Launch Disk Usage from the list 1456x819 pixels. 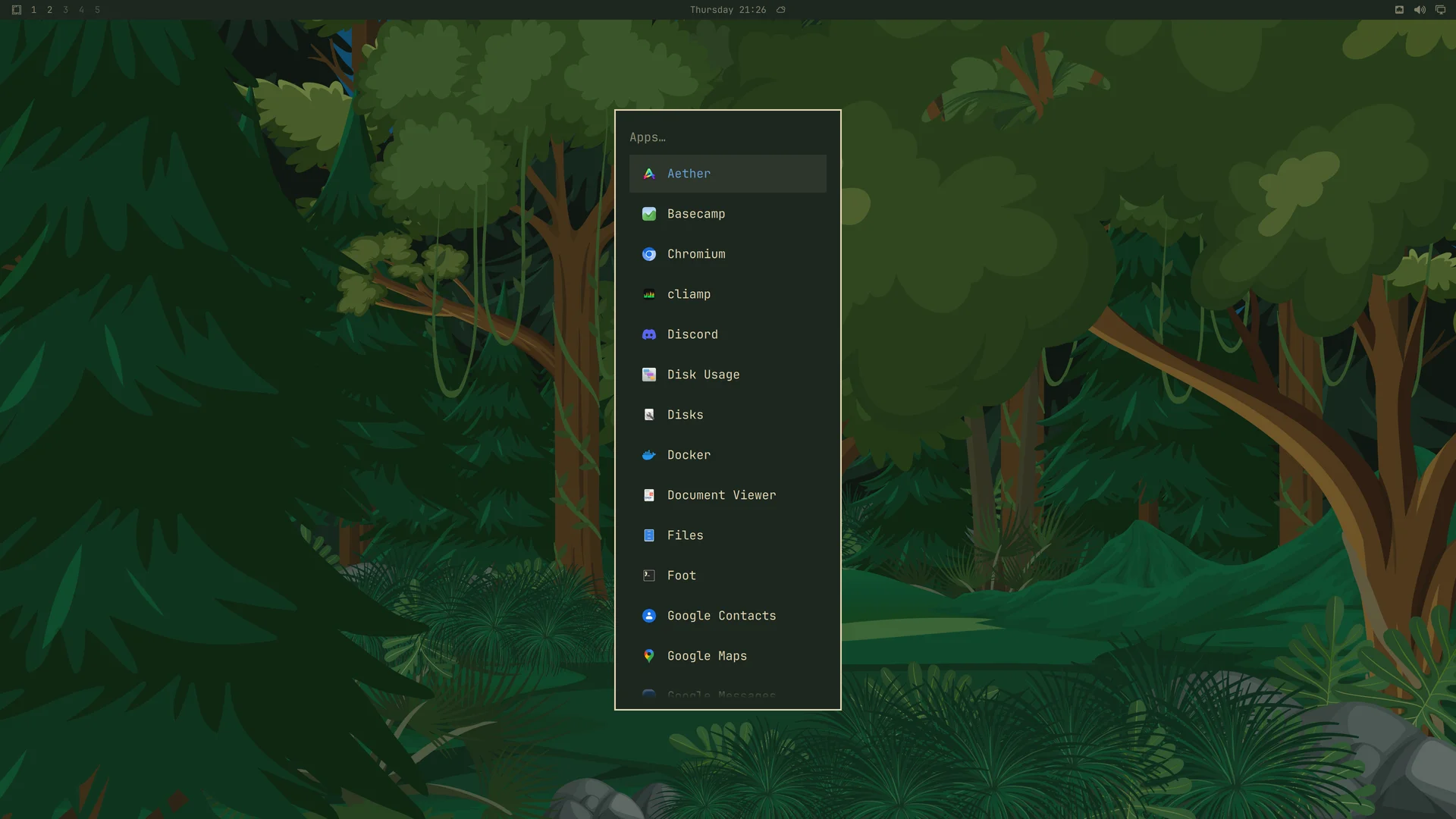click(x=728, y=375)
